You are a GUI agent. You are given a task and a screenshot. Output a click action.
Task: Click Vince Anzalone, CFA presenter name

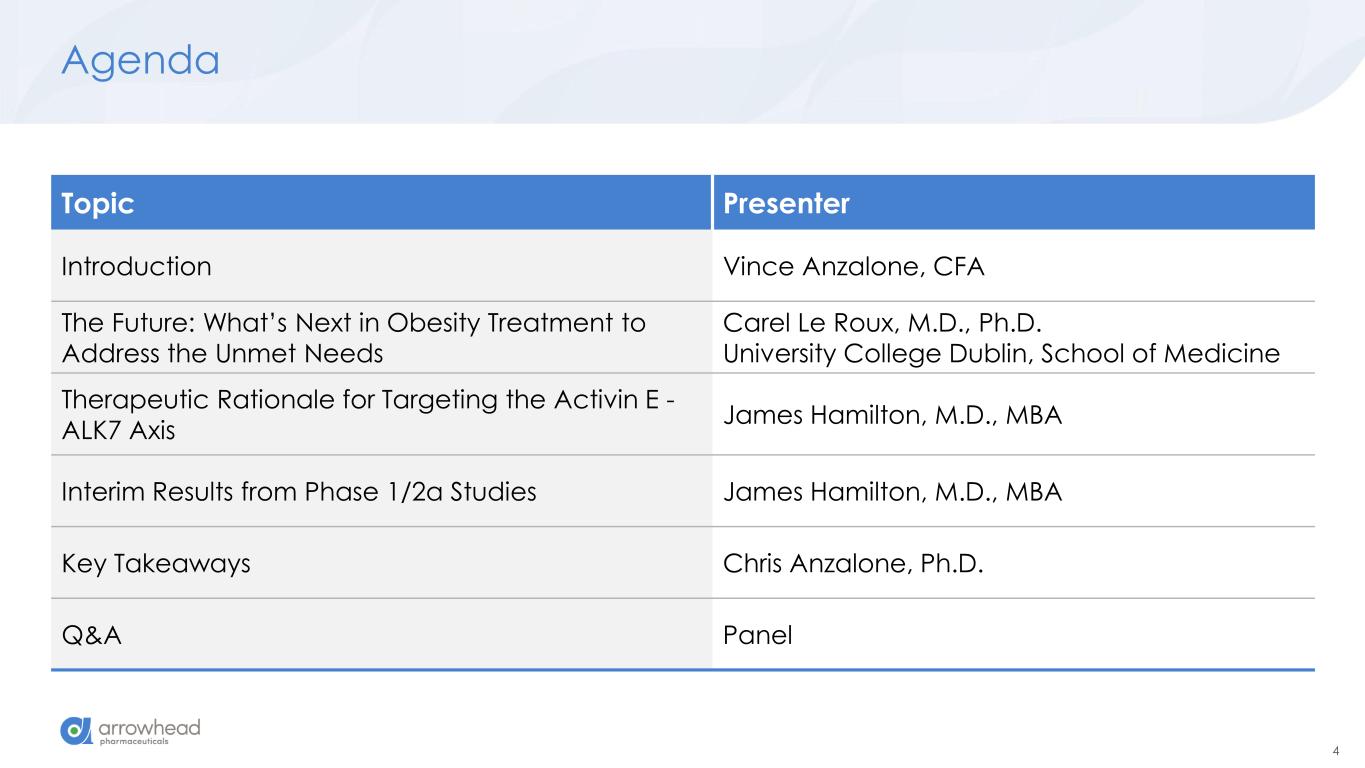pyautogui.click(x=853, y=267)
